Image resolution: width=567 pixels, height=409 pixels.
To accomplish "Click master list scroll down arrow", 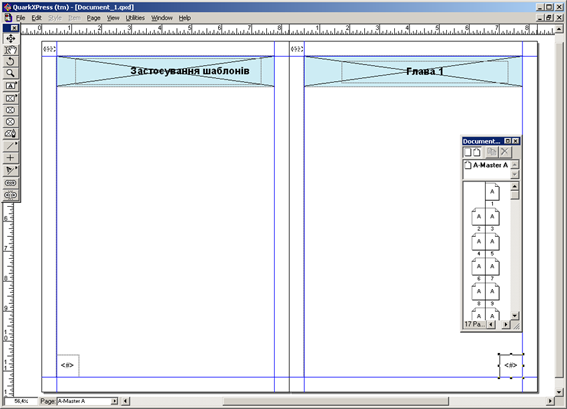I will 515,174.
